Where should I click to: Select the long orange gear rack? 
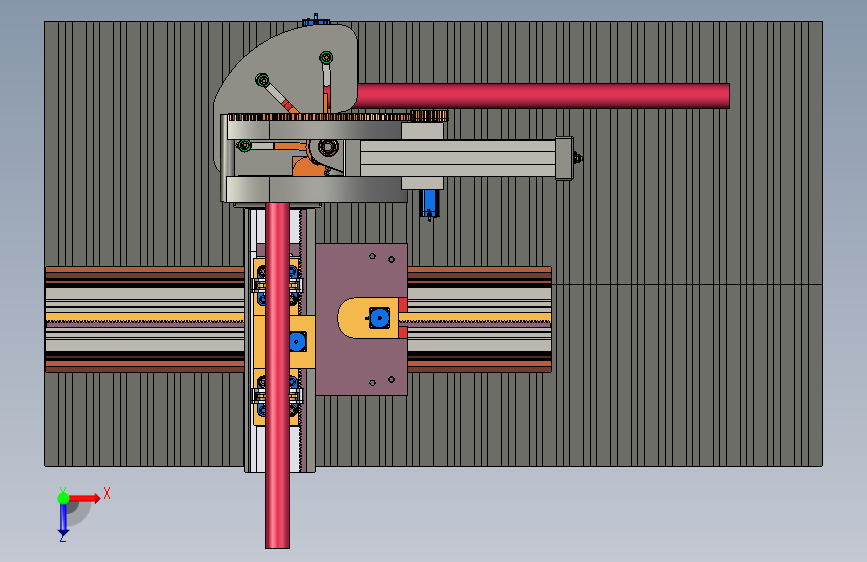321,117
